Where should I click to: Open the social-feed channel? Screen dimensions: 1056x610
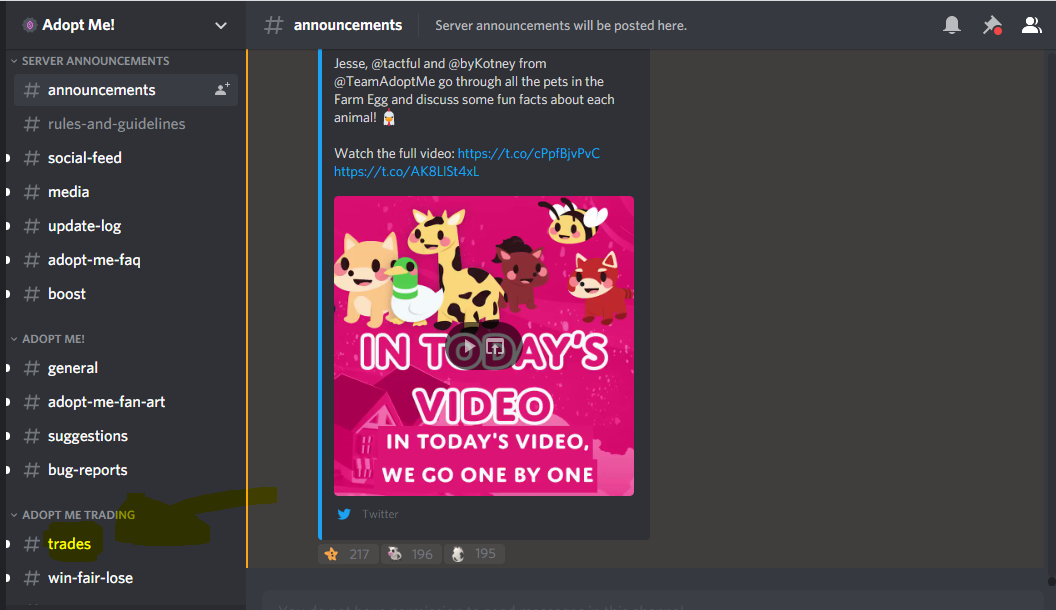(126, 158)
